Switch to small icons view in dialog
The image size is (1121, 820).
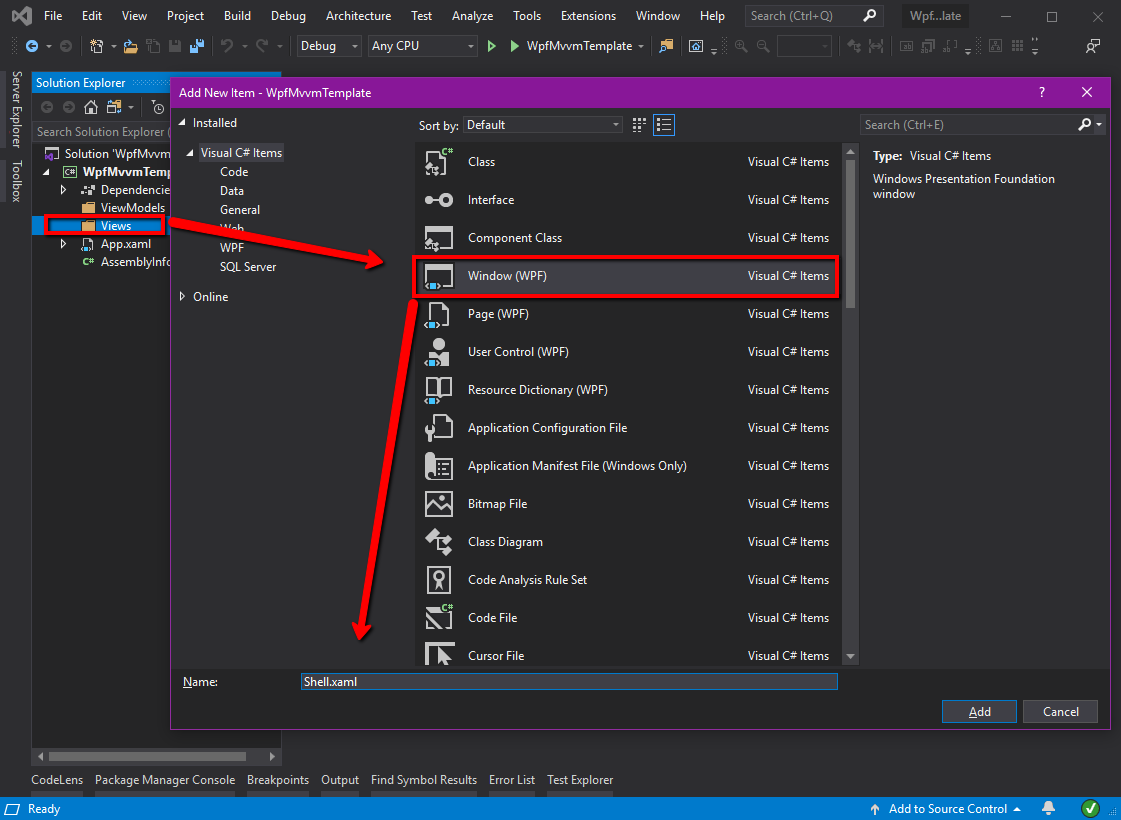coord(639,125)
